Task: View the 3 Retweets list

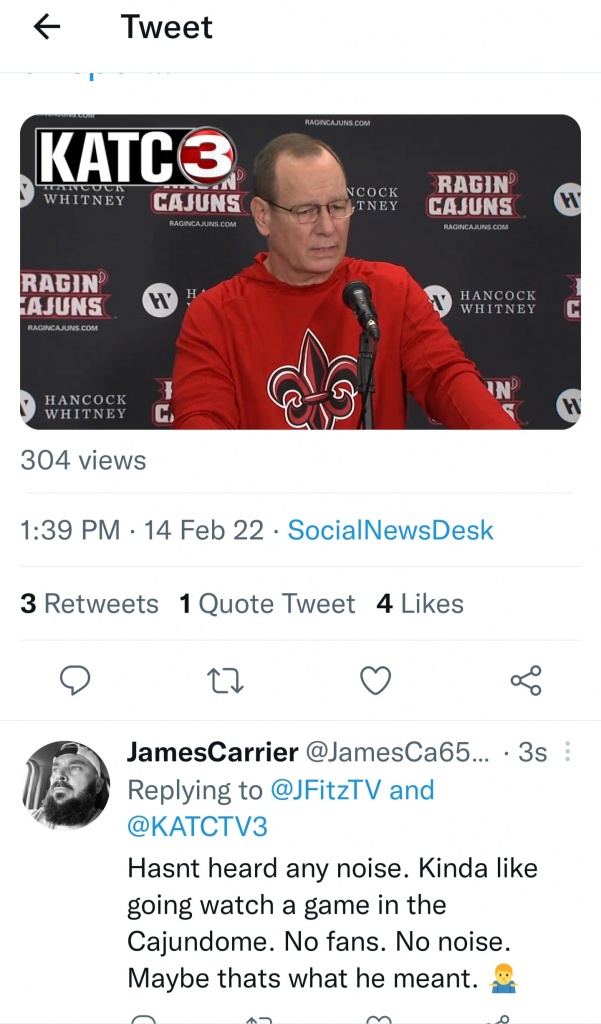Action: (x=89, y=604)
